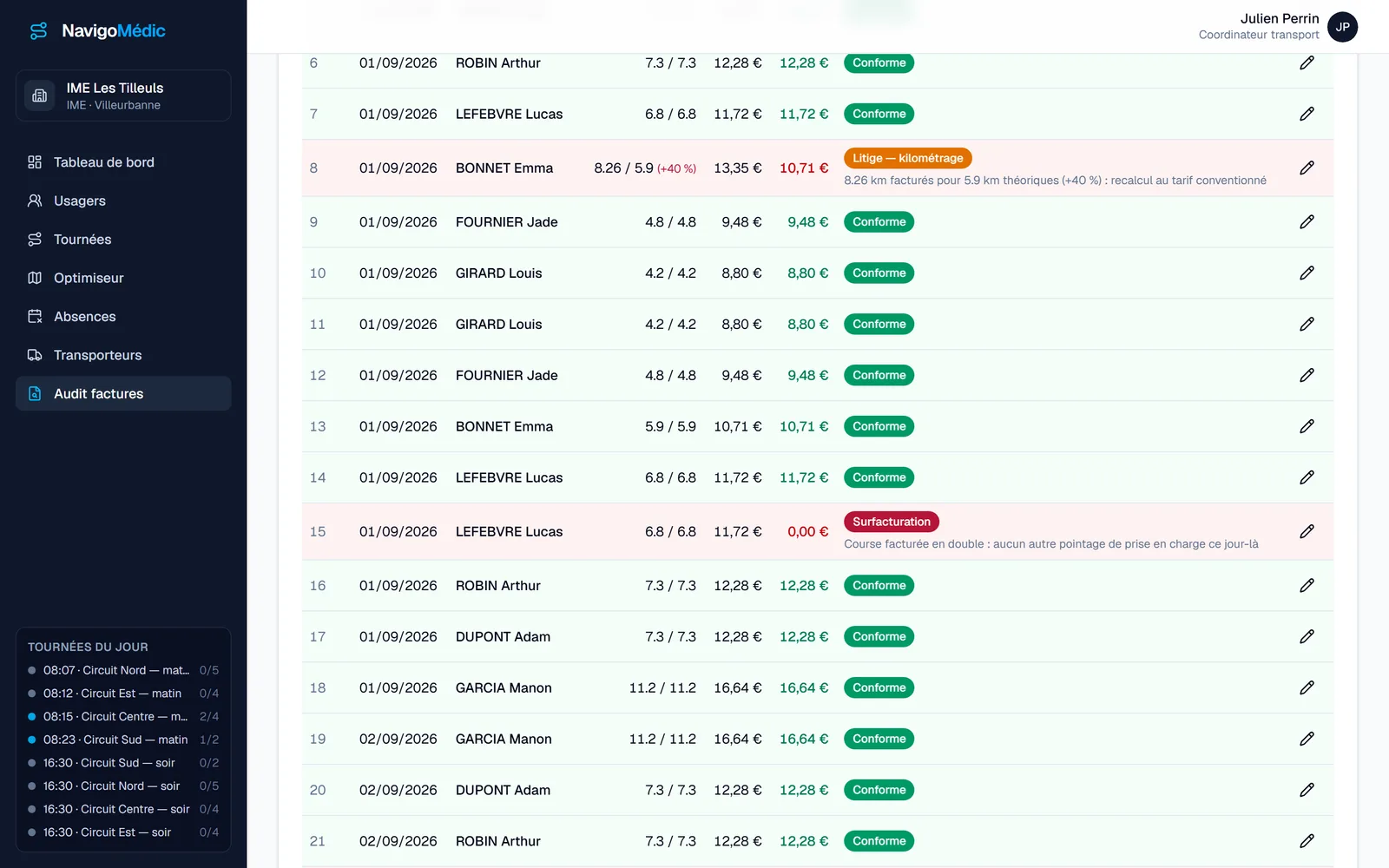Edit row 17 DUPONT Adam with pencil
The width and height of the screenshot is (1389, 868).
[1307, 636]
